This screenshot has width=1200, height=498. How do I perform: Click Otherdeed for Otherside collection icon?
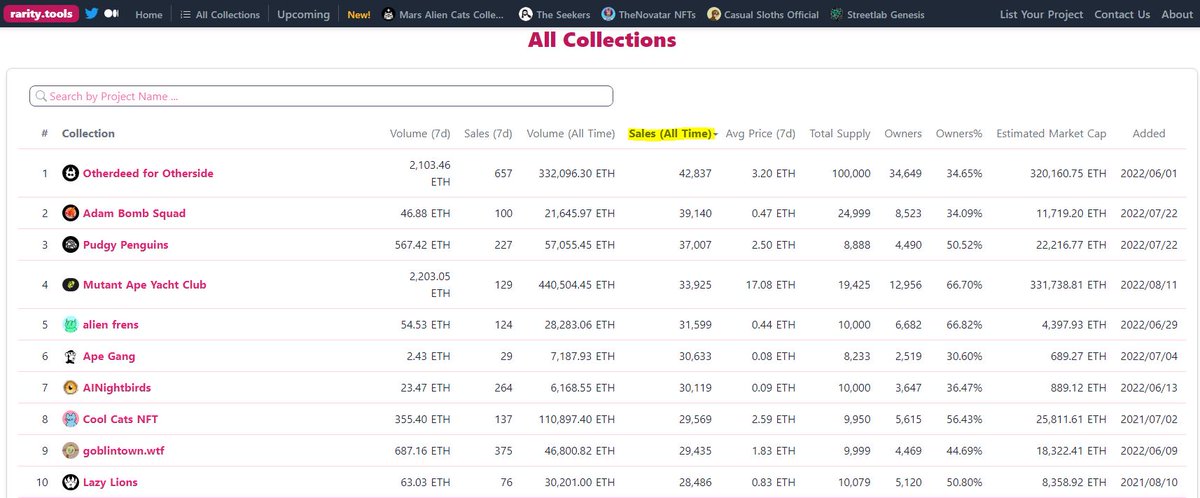[x=70, y=174]
